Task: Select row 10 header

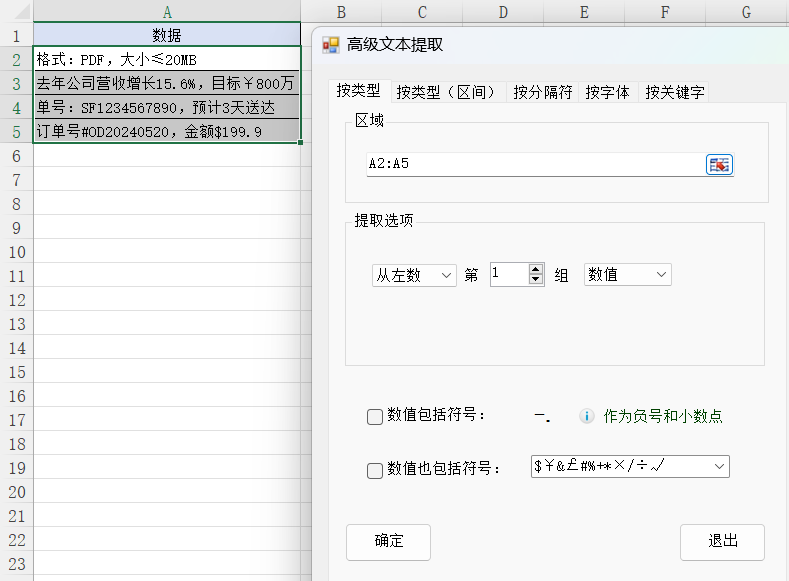Action: (17, 252)
